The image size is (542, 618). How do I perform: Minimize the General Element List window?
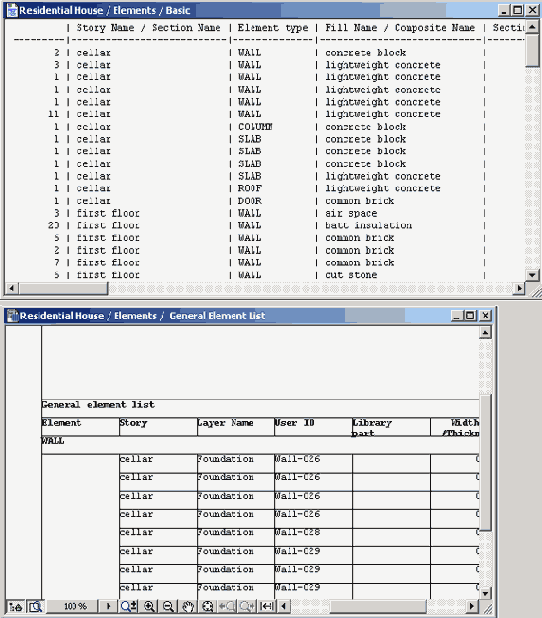pos(456,316)
